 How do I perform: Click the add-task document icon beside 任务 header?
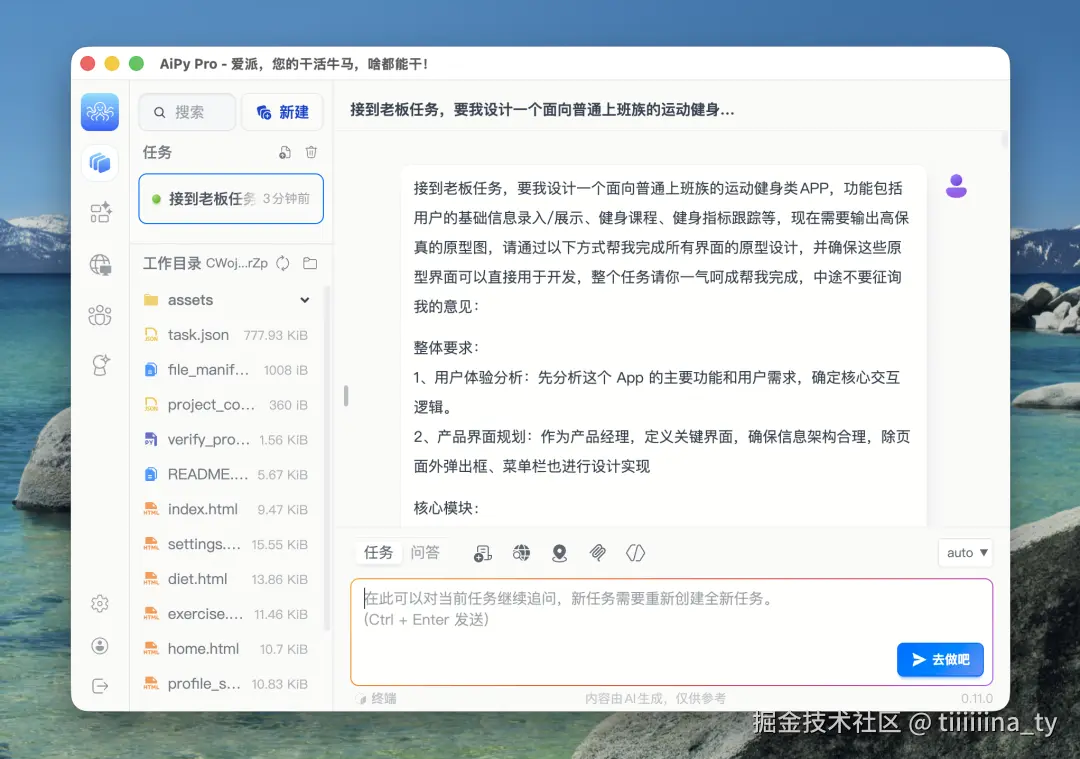click(285, 152)
